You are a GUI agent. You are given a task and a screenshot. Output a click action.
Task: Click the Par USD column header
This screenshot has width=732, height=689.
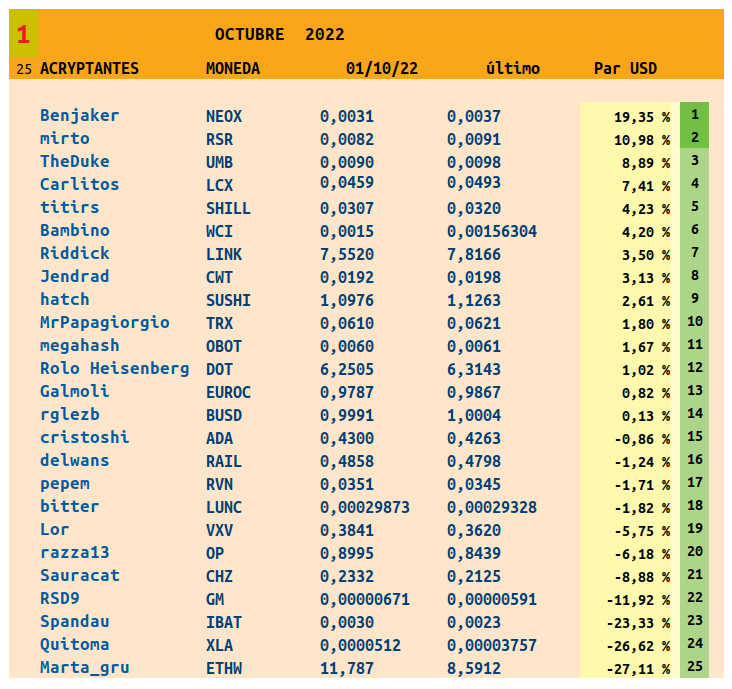click(625, 69)
